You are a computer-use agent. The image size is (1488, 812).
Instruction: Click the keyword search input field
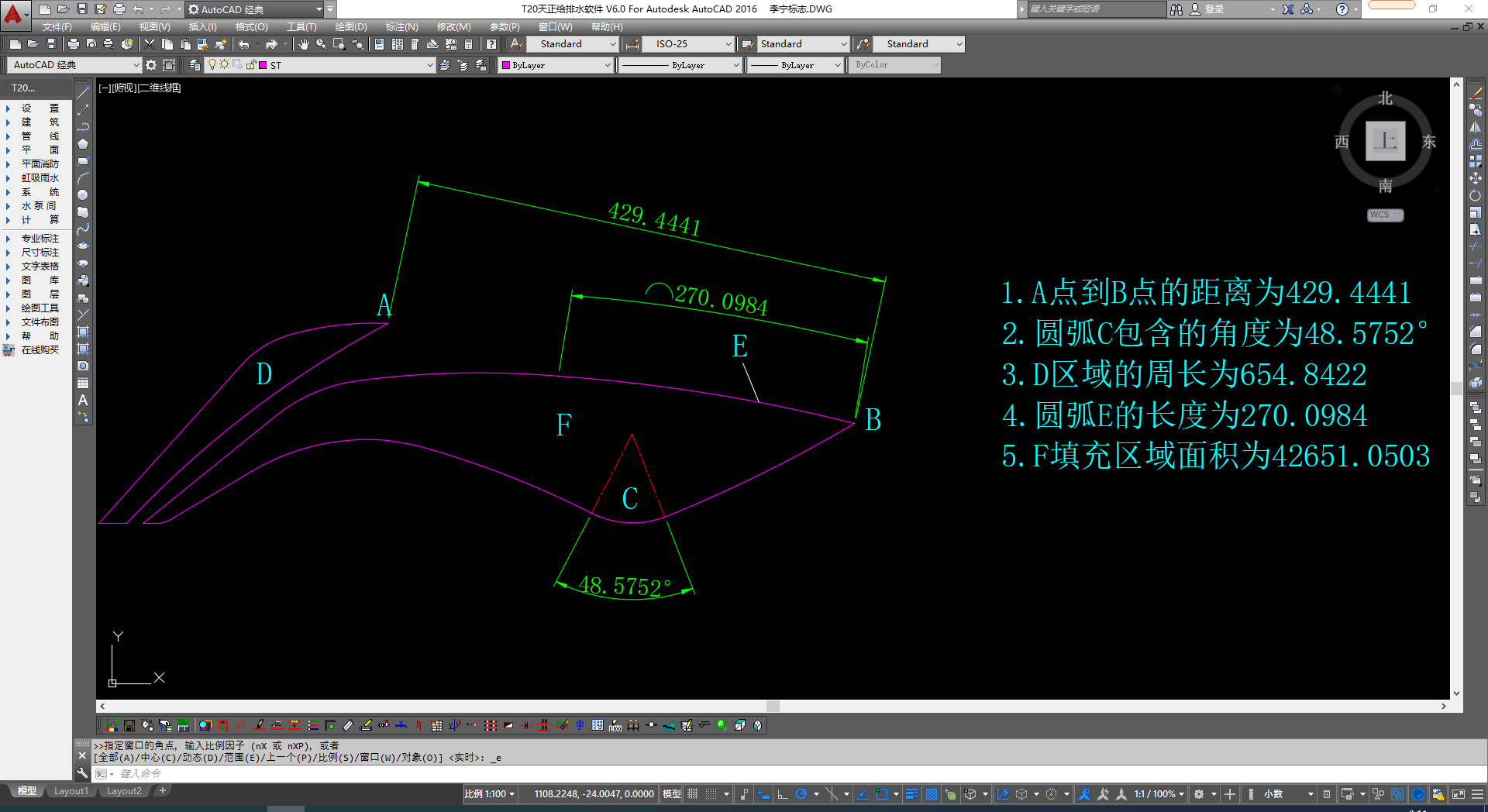coord(1096,9)
